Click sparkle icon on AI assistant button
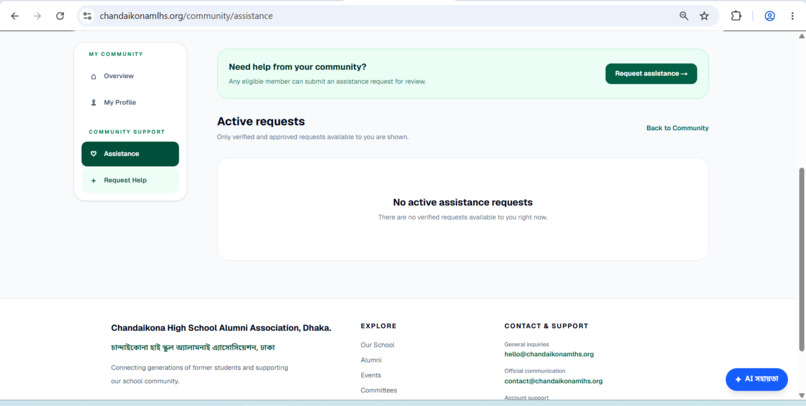 [x=738, y=379]
